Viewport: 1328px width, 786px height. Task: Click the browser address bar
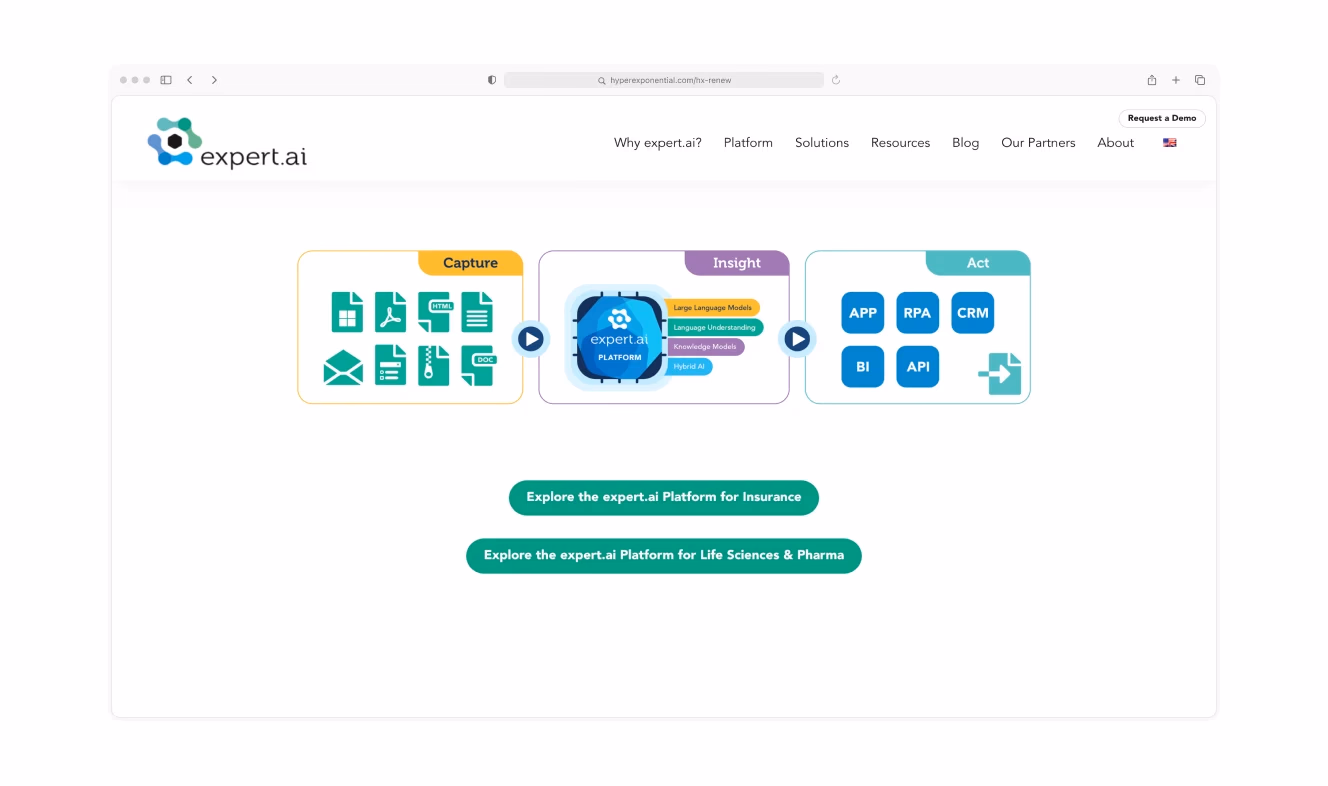pos(664,80)
